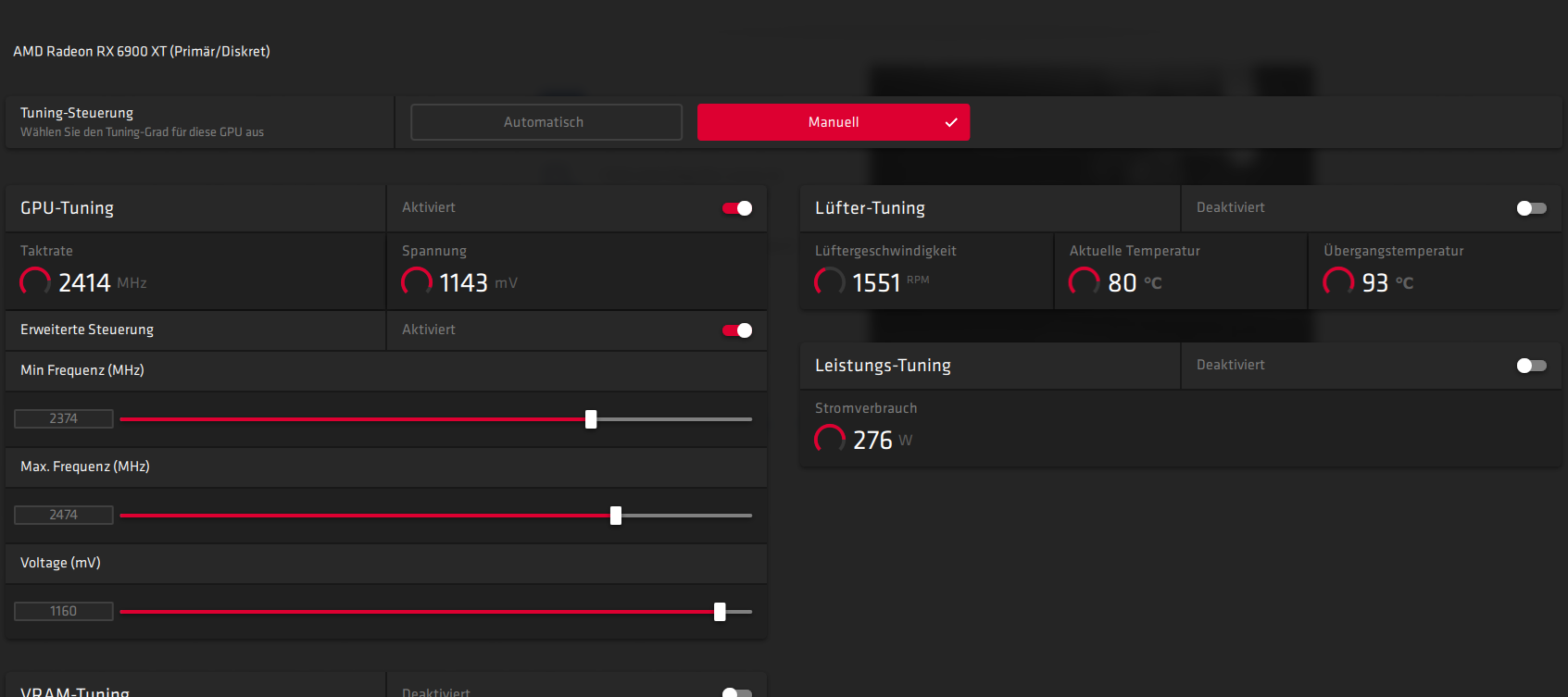Screen dimensions: 1568x697
Task: Click the Spannung gauge icon
Action: [417, 282]
